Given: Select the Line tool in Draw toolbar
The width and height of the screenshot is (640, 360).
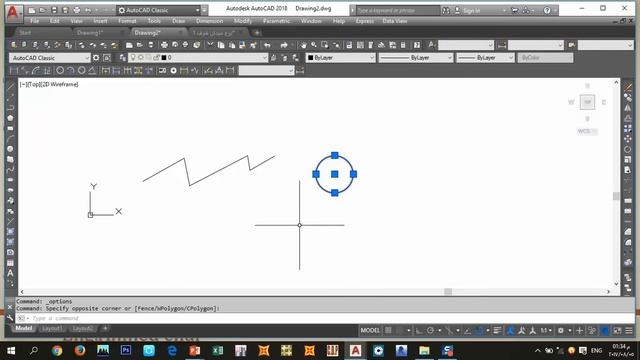Looking at the screenshot, I should coord(10,87).
